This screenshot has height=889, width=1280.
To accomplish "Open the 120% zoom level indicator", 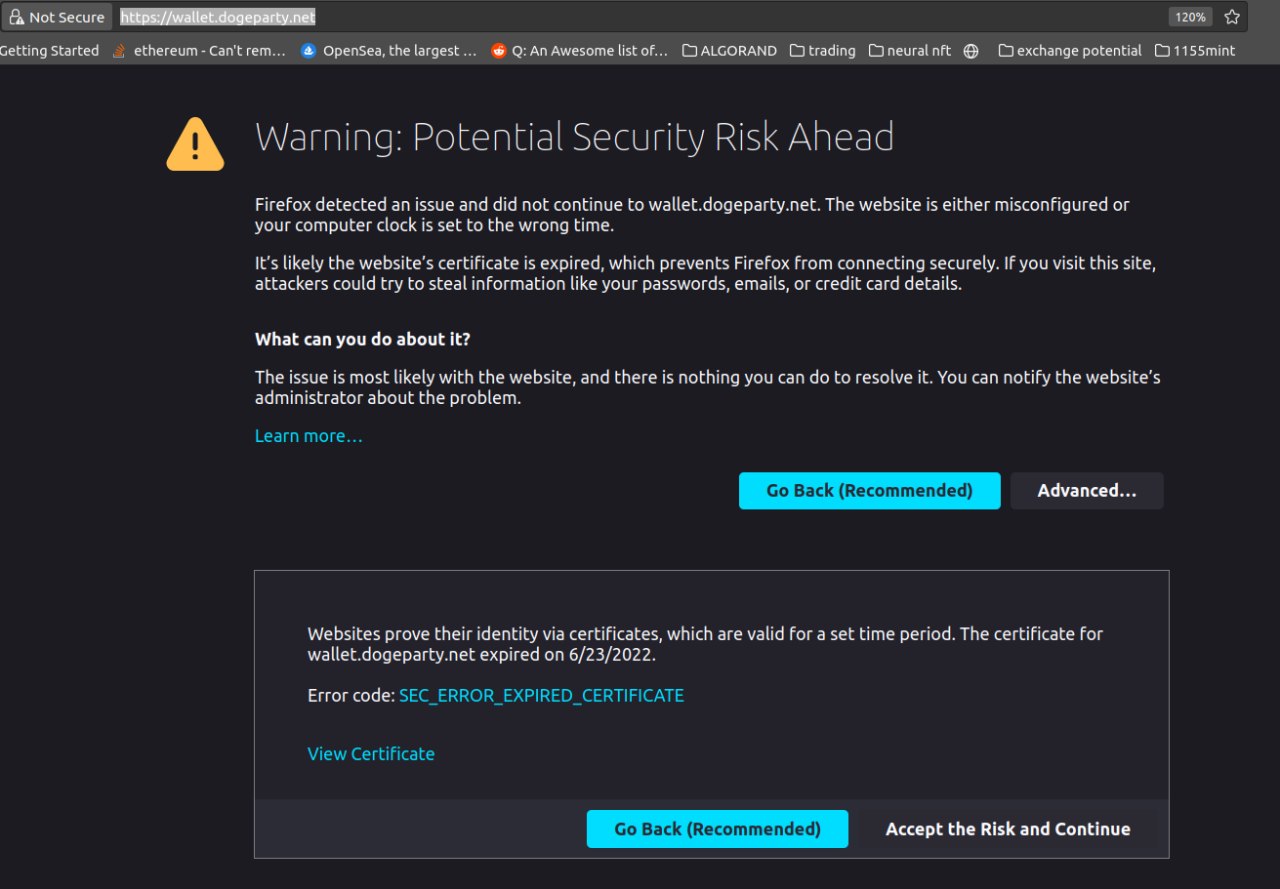I will tap(1190, 17).
